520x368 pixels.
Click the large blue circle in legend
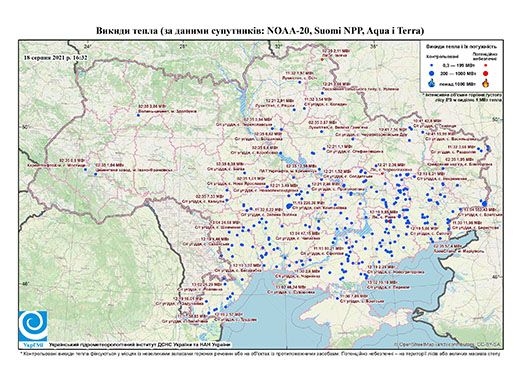pos(432,73)
